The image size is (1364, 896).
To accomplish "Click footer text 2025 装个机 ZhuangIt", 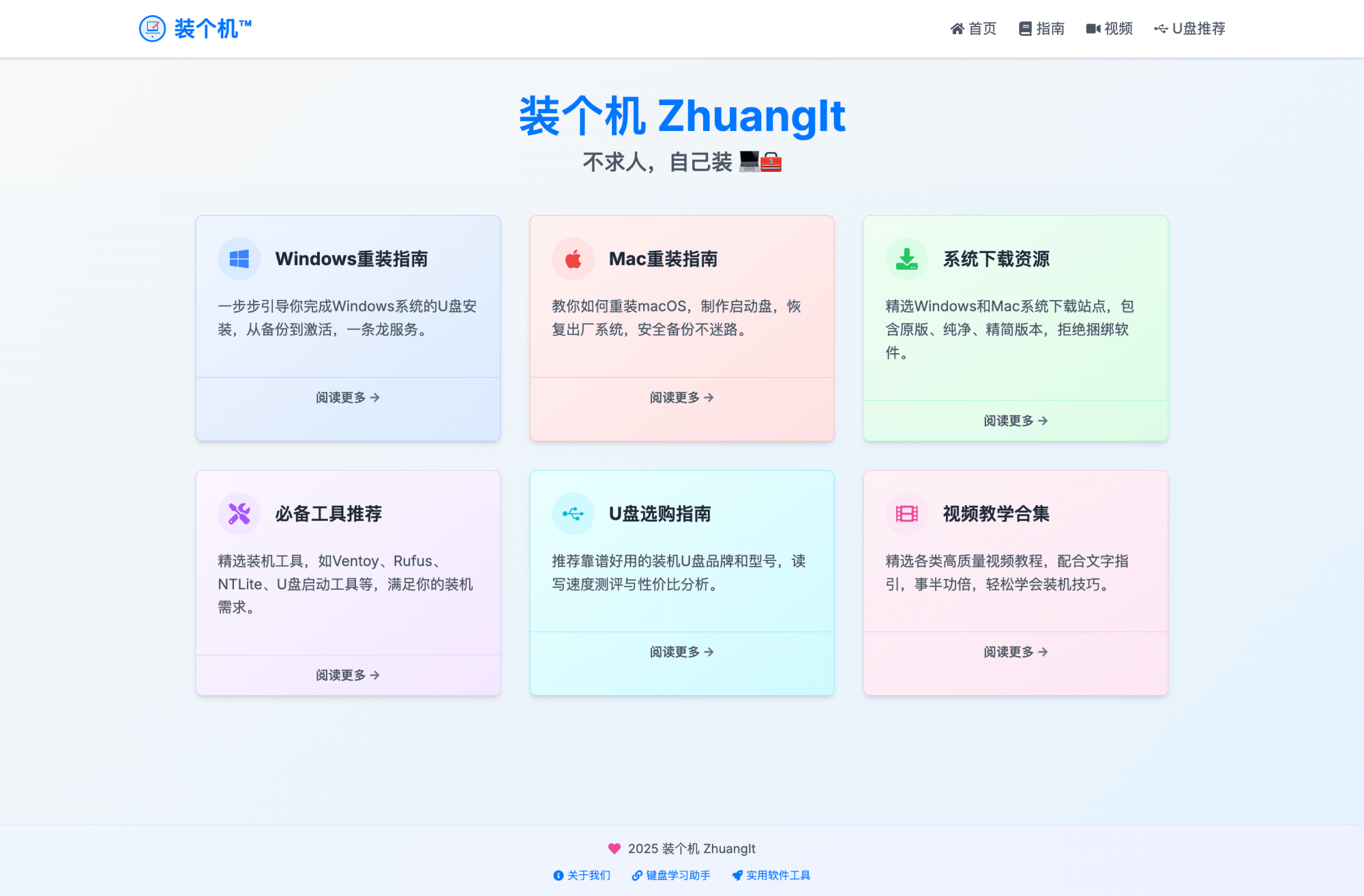I will [692, 849].
